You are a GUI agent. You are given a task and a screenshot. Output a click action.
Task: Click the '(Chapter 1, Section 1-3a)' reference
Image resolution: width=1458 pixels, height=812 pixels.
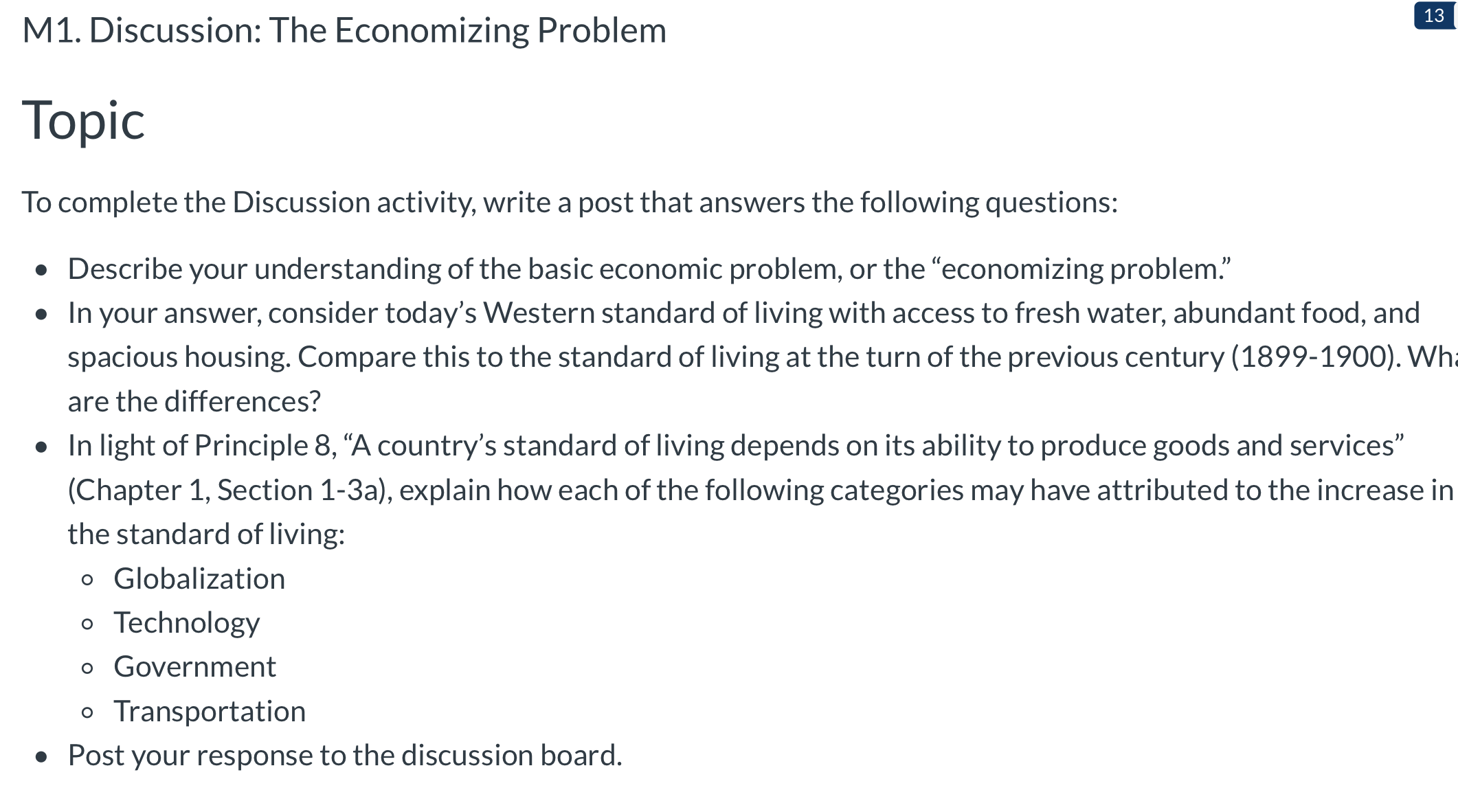pos(230,490)
